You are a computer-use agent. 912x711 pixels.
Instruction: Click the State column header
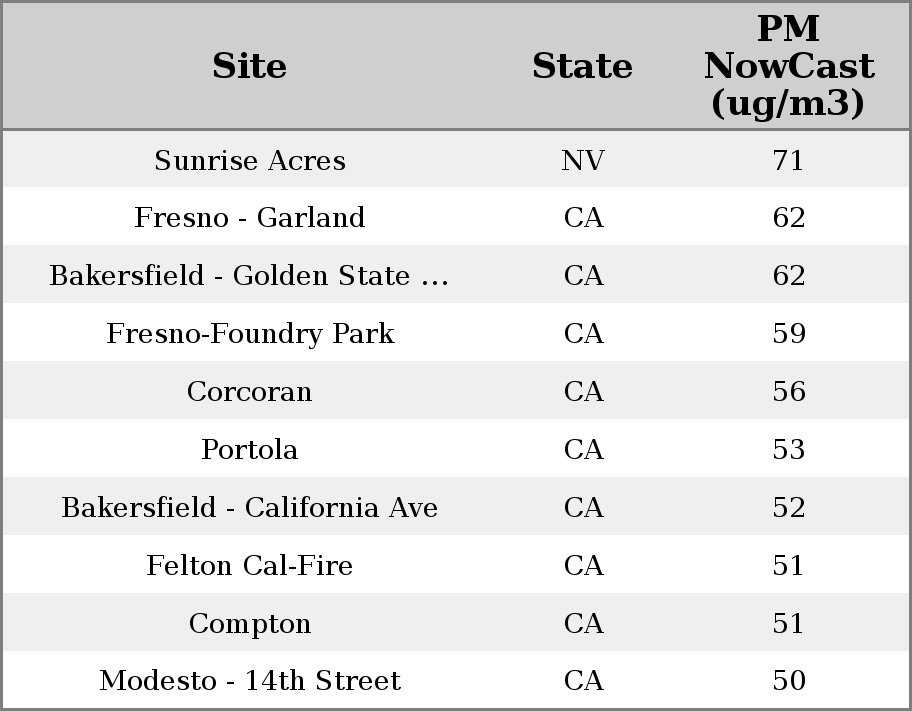tap(582, 66)
